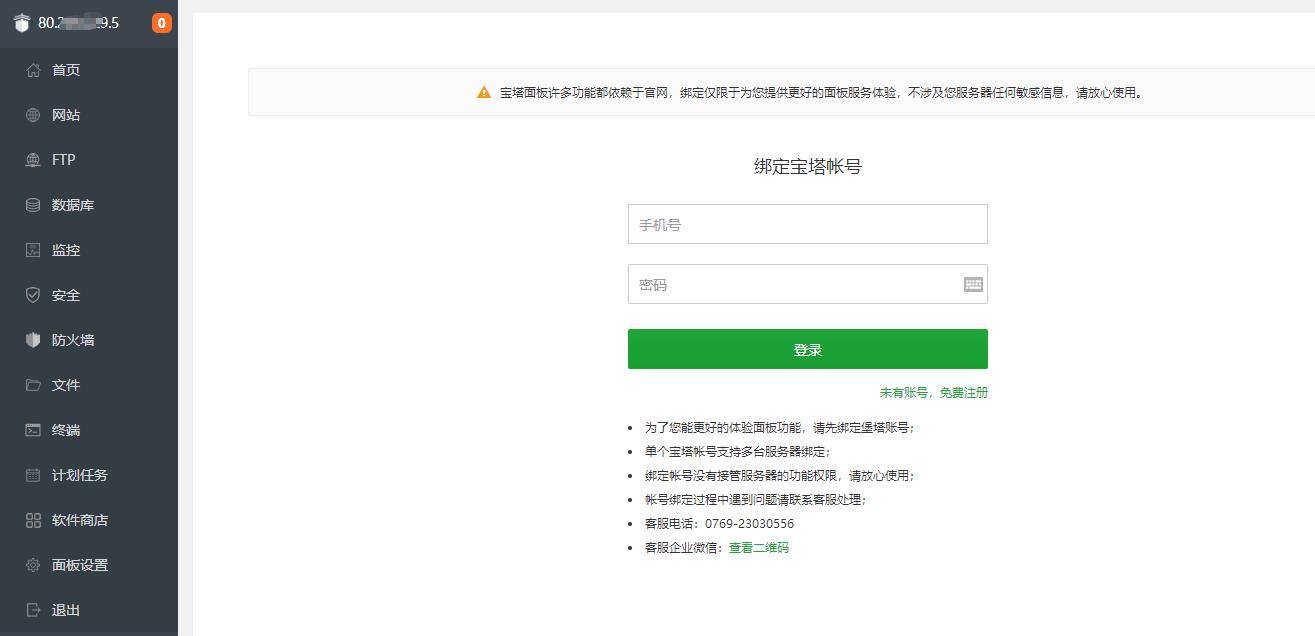Open the 免费注册 registration link
This screenshot has height=636, width=1315.
pyautogui.click(x=963, y=392)
